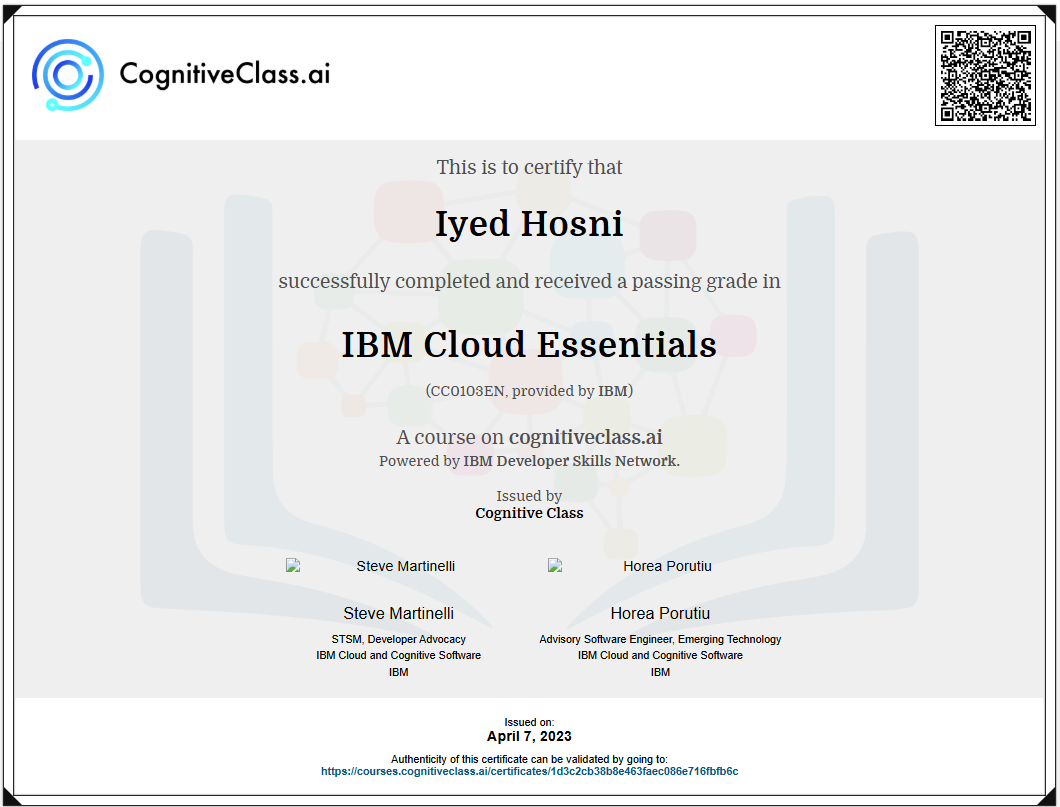Image resolution: width=1060 pixels, height=807 pixels.
Task: Click the 'Issued on:' label
Action: (529, 722)
